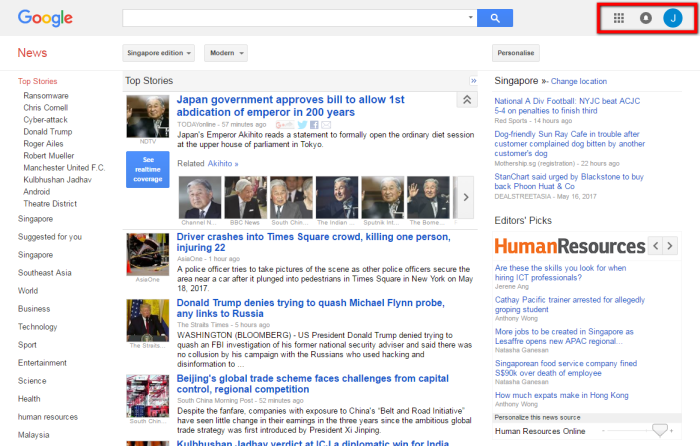Image resolution: width=700 pixels, height=446 pixels.
Task: Open The Straits Times Trump thumbnail
Action: [147, 320]
